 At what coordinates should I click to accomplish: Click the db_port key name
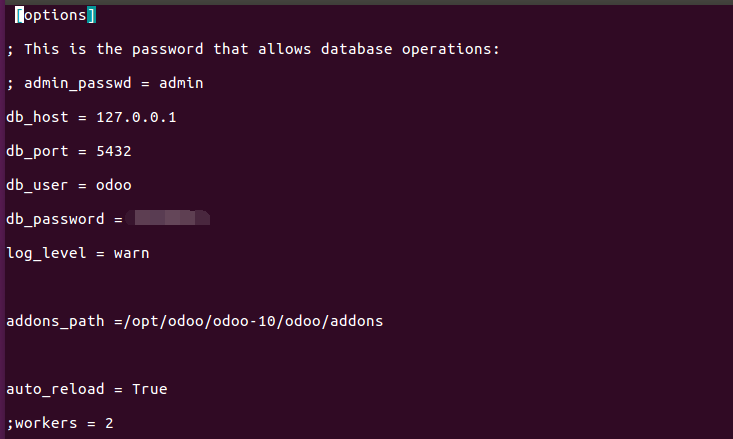(37, 151)
